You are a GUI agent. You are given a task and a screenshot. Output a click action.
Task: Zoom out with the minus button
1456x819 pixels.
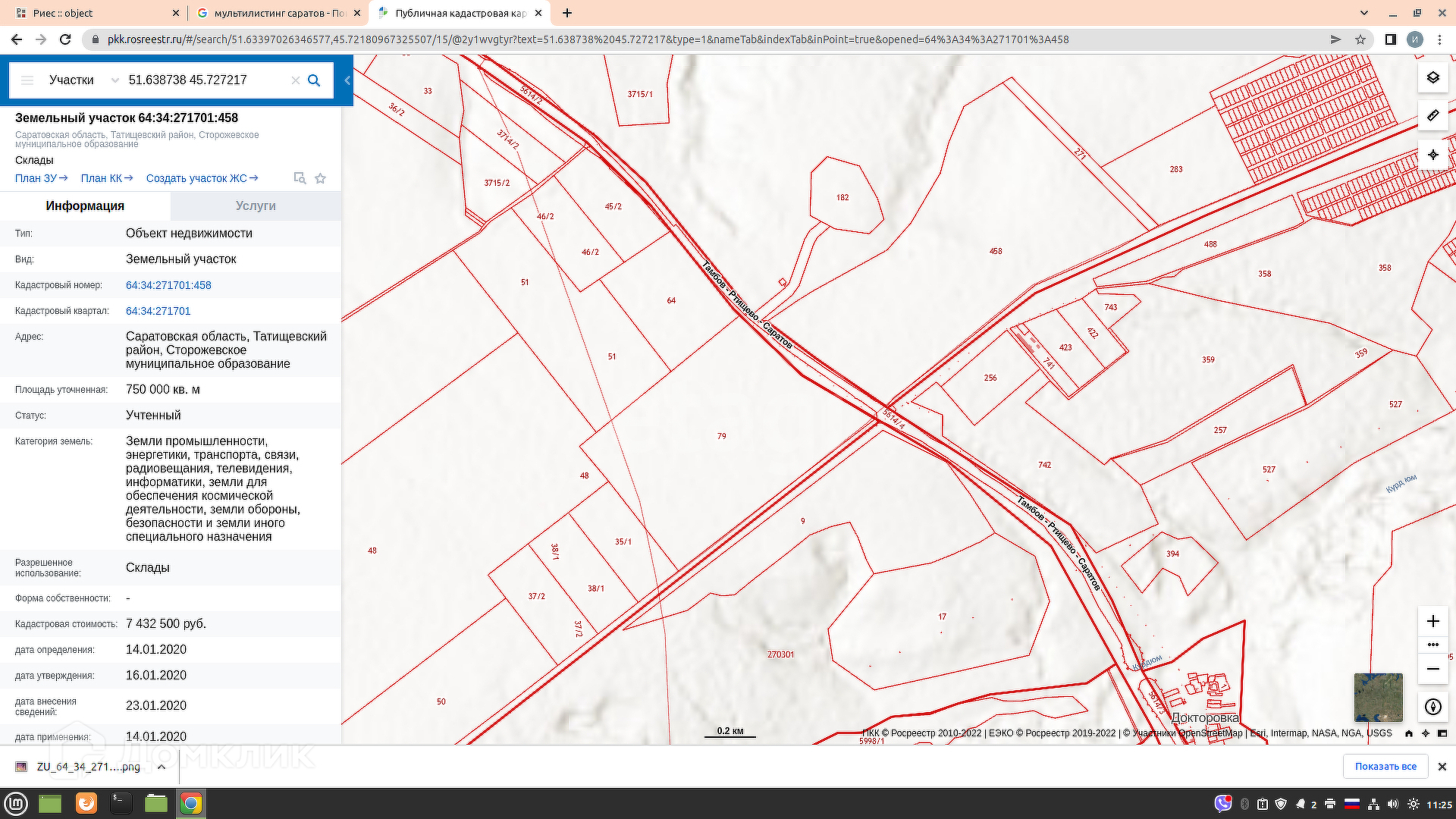point(1432,669)
